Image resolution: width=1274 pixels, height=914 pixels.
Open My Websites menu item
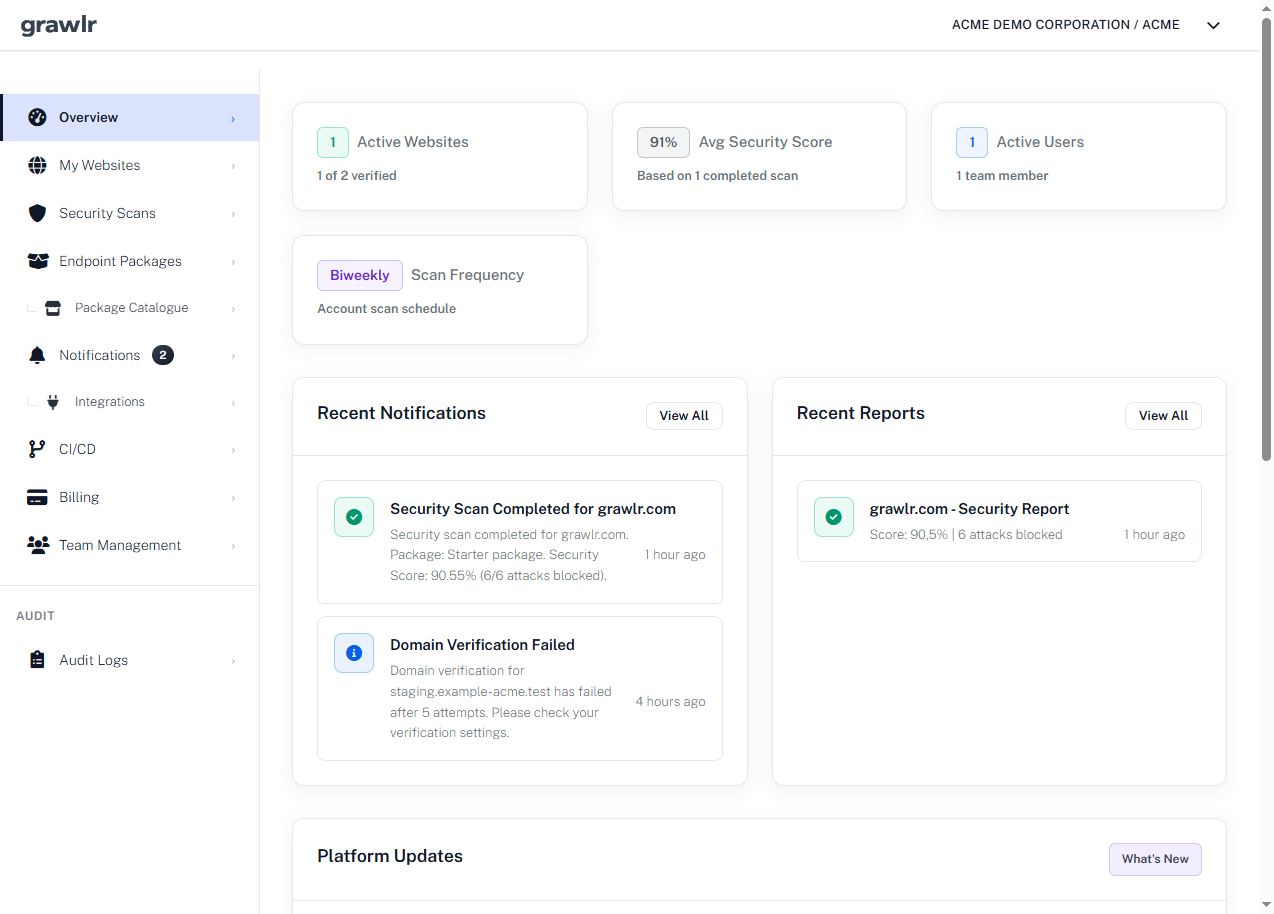tap(130, 165)
